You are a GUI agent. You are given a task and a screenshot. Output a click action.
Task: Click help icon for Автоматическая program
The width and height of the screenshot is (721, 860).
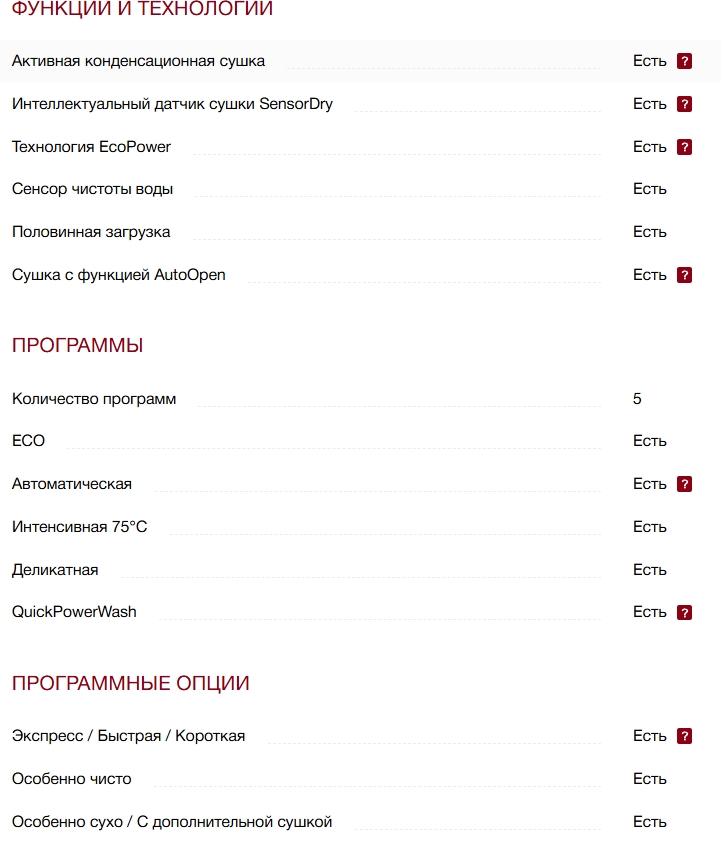[x=684, y=484]
